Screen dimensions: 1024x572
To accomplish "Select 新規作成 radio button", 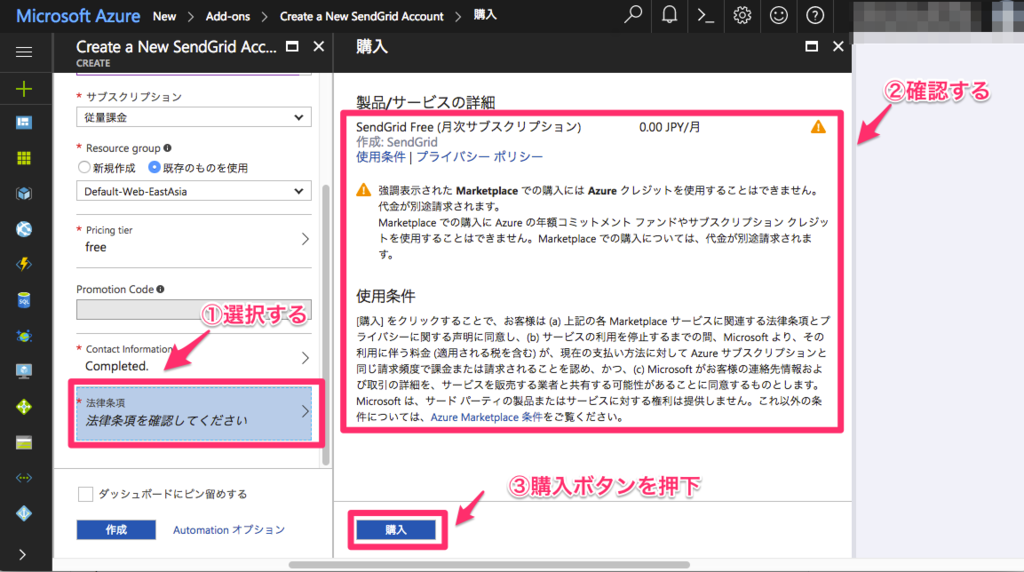I will click(84, 167).
